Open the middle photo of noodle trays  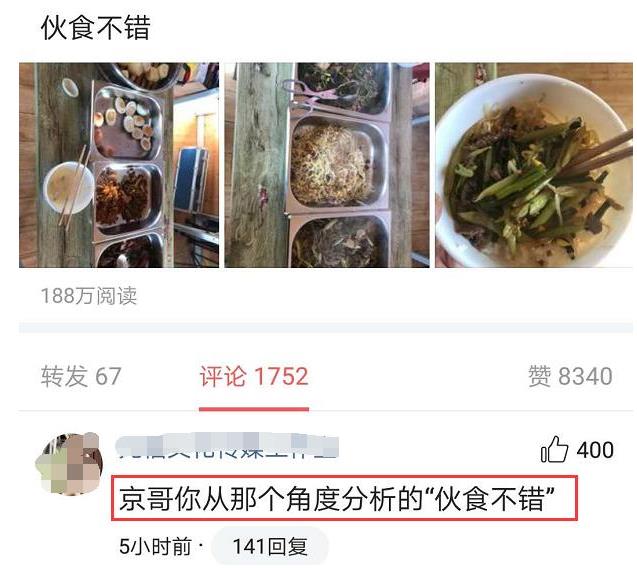(327, 165)
